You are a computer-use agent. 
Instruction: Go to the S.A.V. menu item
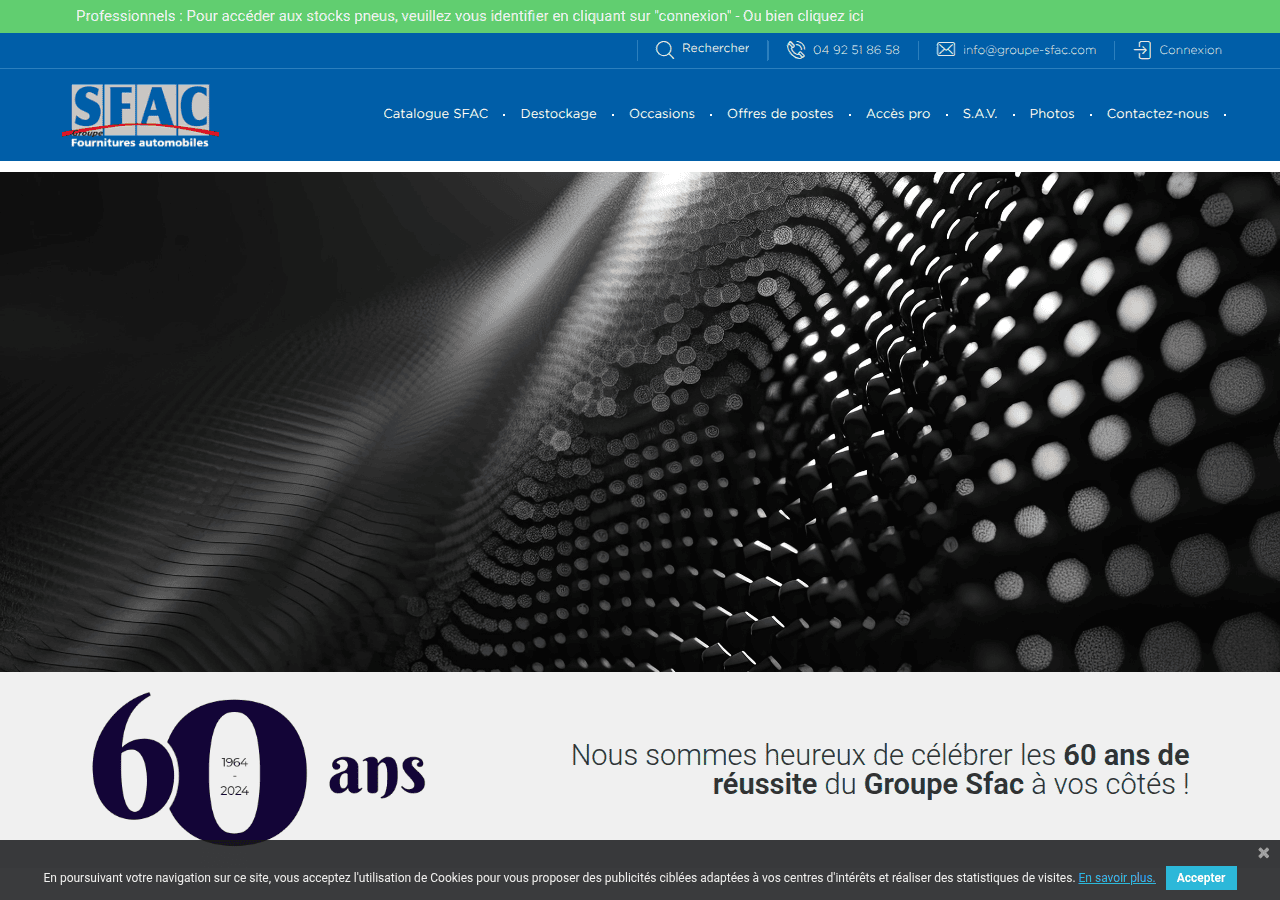pos(980,114)
